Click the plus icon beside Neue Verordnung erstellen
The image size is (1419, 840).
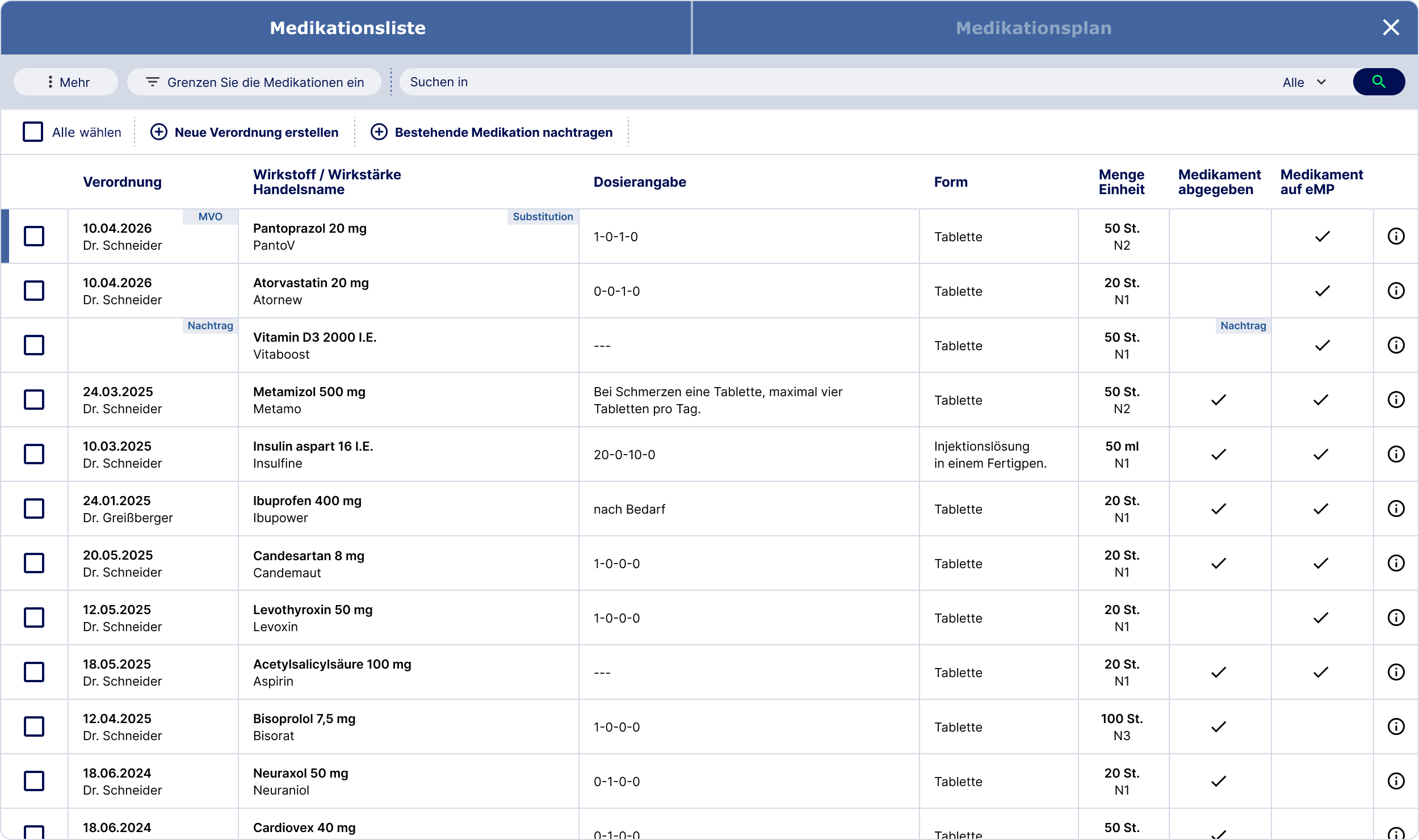pos(159,132)
